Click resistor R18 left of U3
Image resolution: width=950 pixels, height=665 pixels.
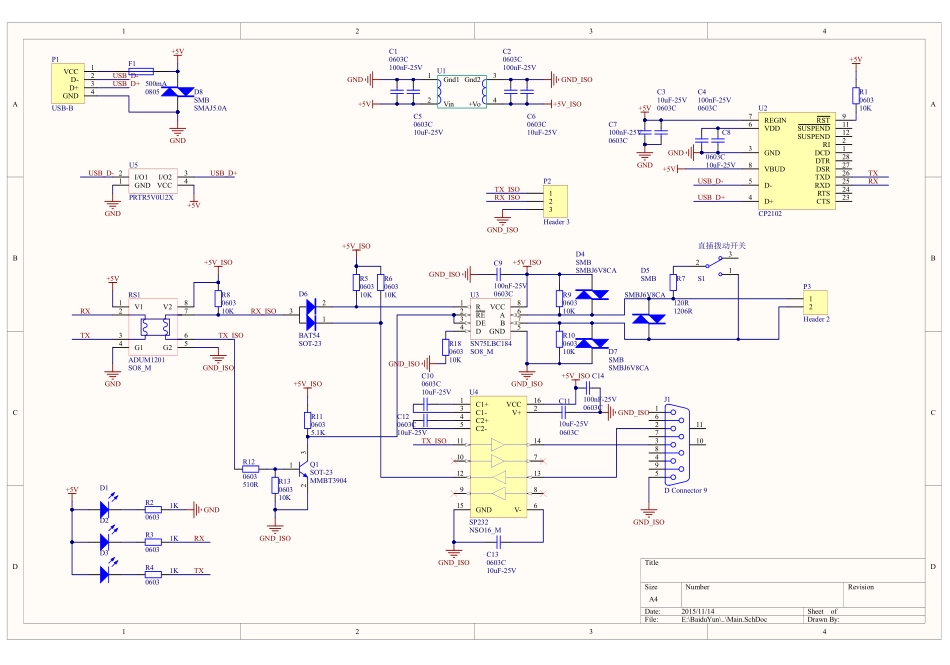(445, 348)
